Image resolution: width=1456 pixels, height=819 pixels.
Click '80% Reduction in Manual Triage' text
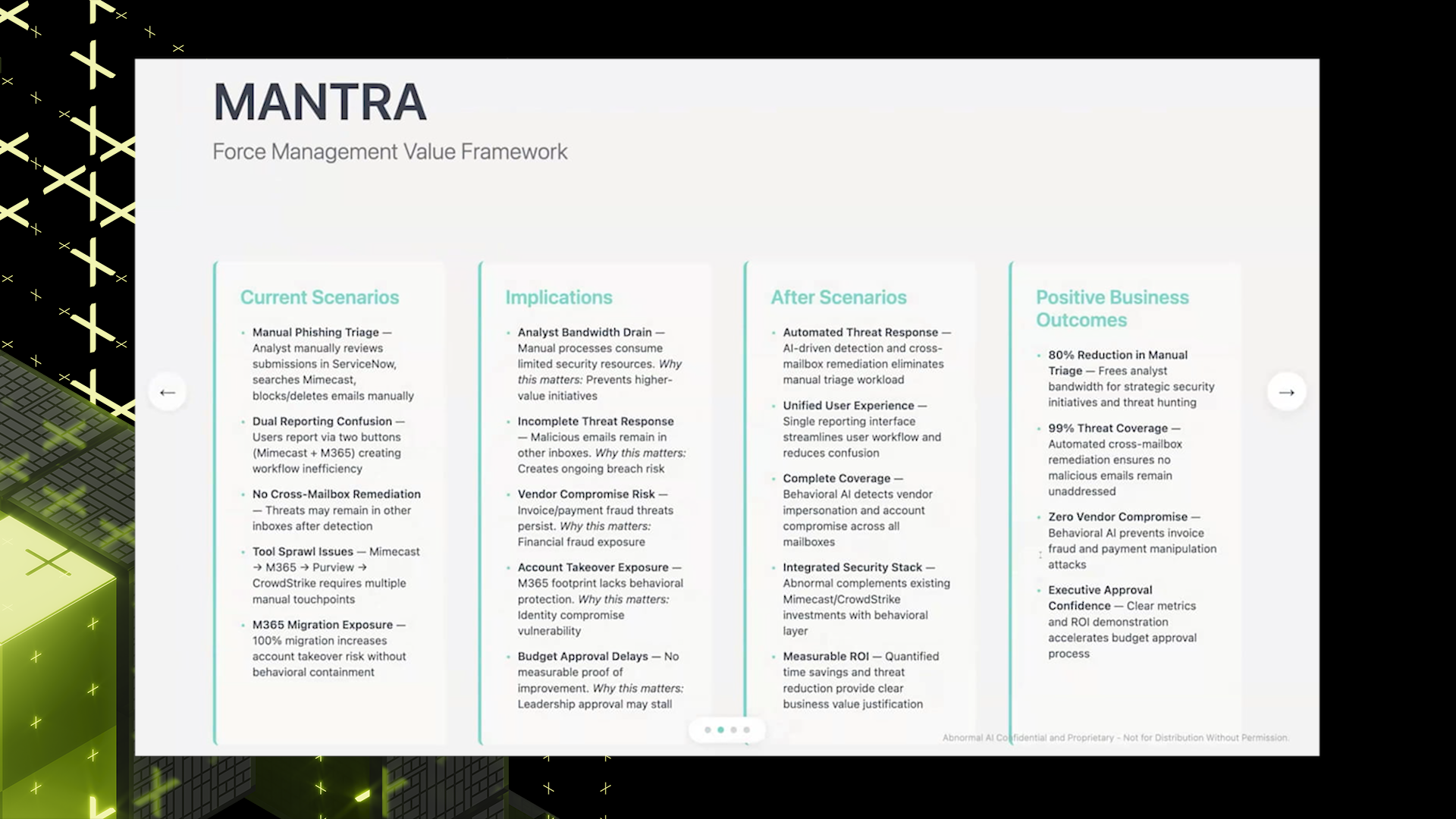(x=1118, y=362)
